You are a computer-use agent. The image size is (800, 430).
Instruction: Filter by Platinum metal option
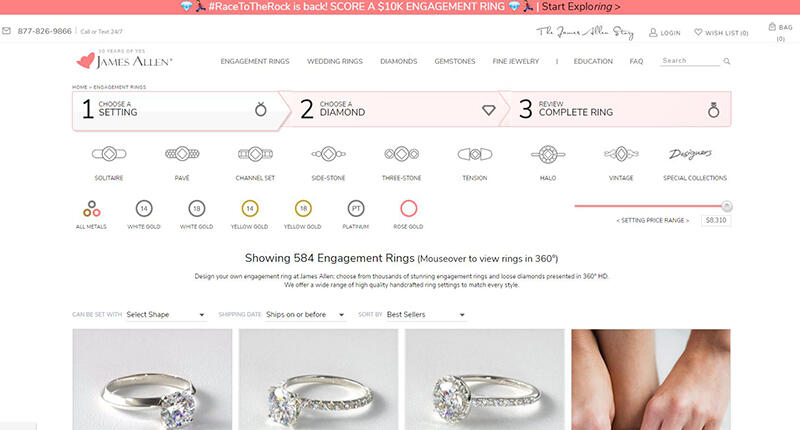point(356,209)
